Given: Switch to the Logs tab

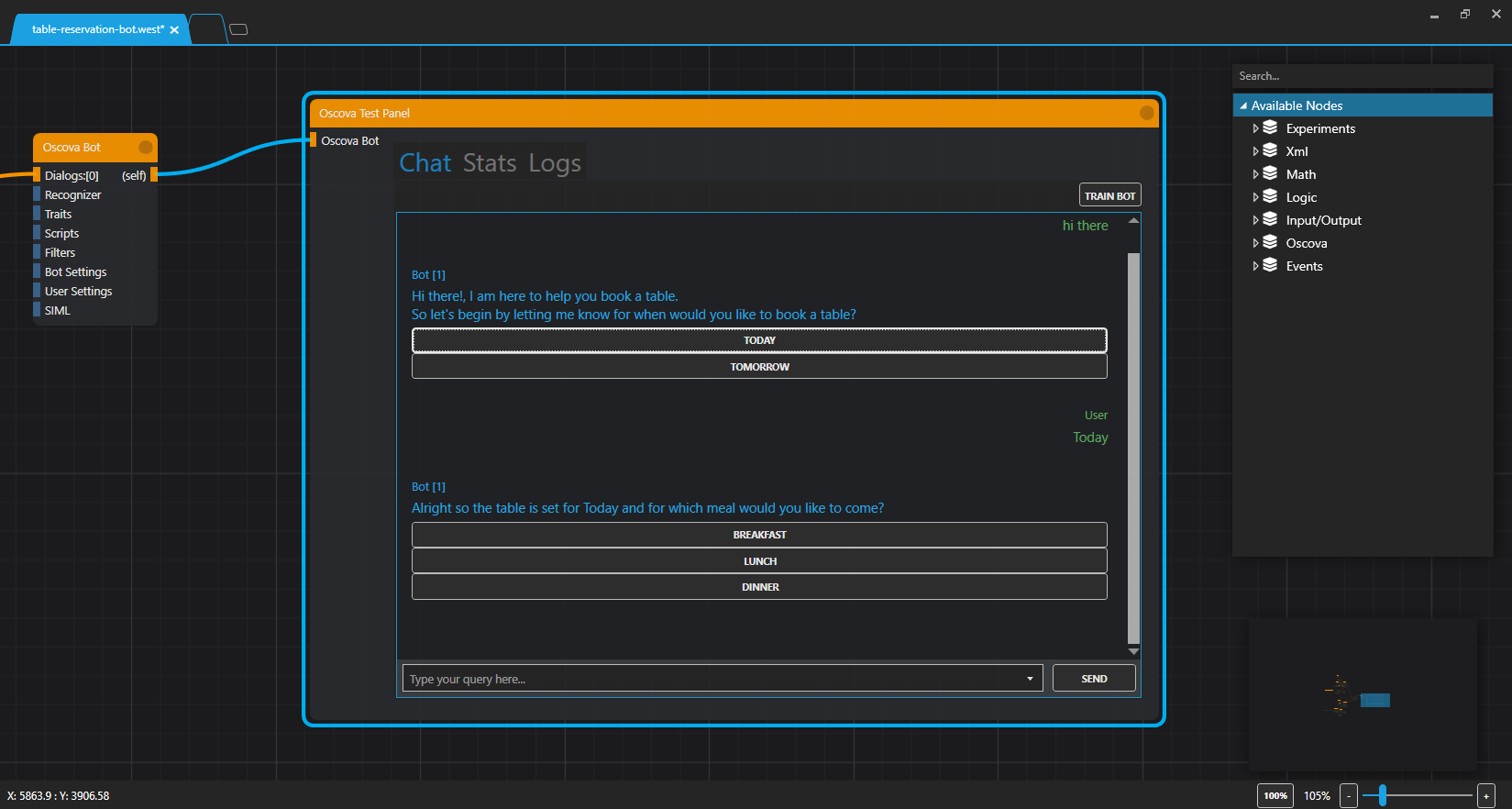Looking at the screenshot, I should pos(555,163).
